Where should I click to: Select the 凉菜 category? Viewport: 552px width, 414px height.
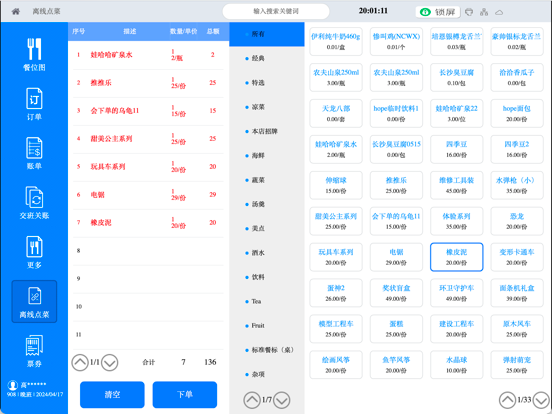tap(267, 107)
